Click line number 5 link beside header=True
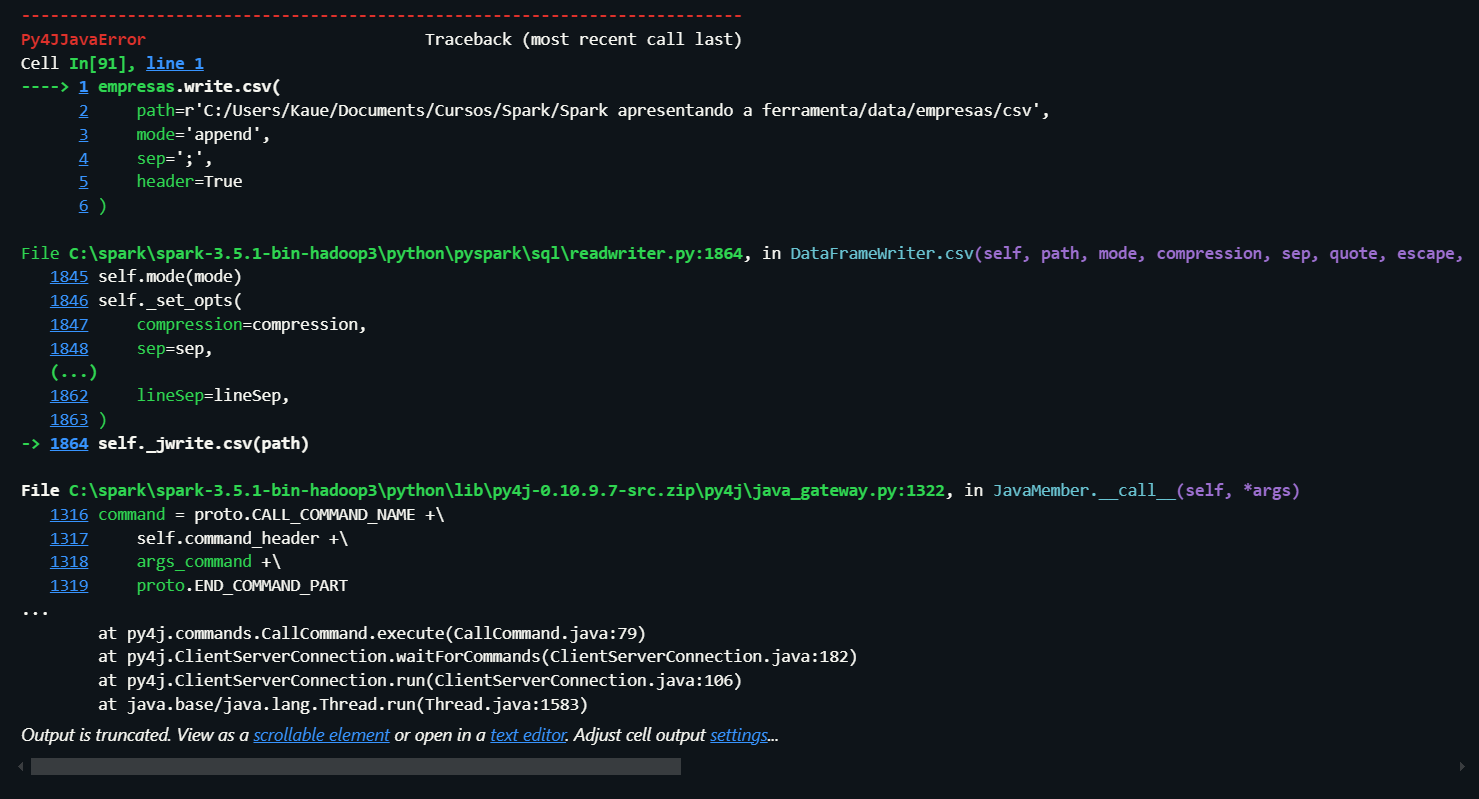 click(84, 181)
